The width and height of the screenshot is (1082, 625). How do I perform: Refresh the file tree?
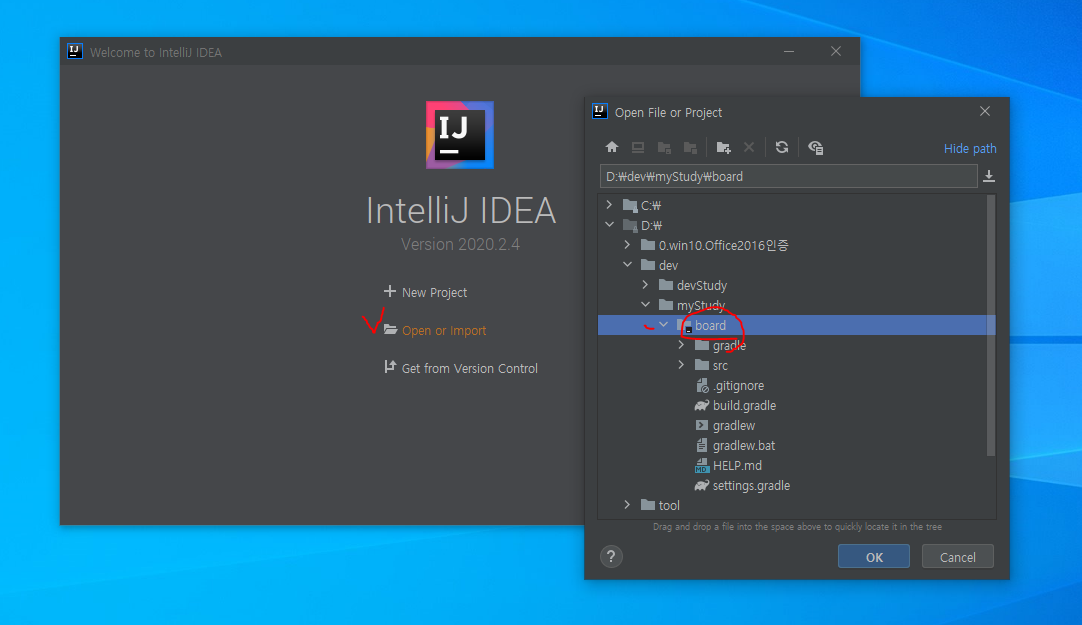(782, 147)
